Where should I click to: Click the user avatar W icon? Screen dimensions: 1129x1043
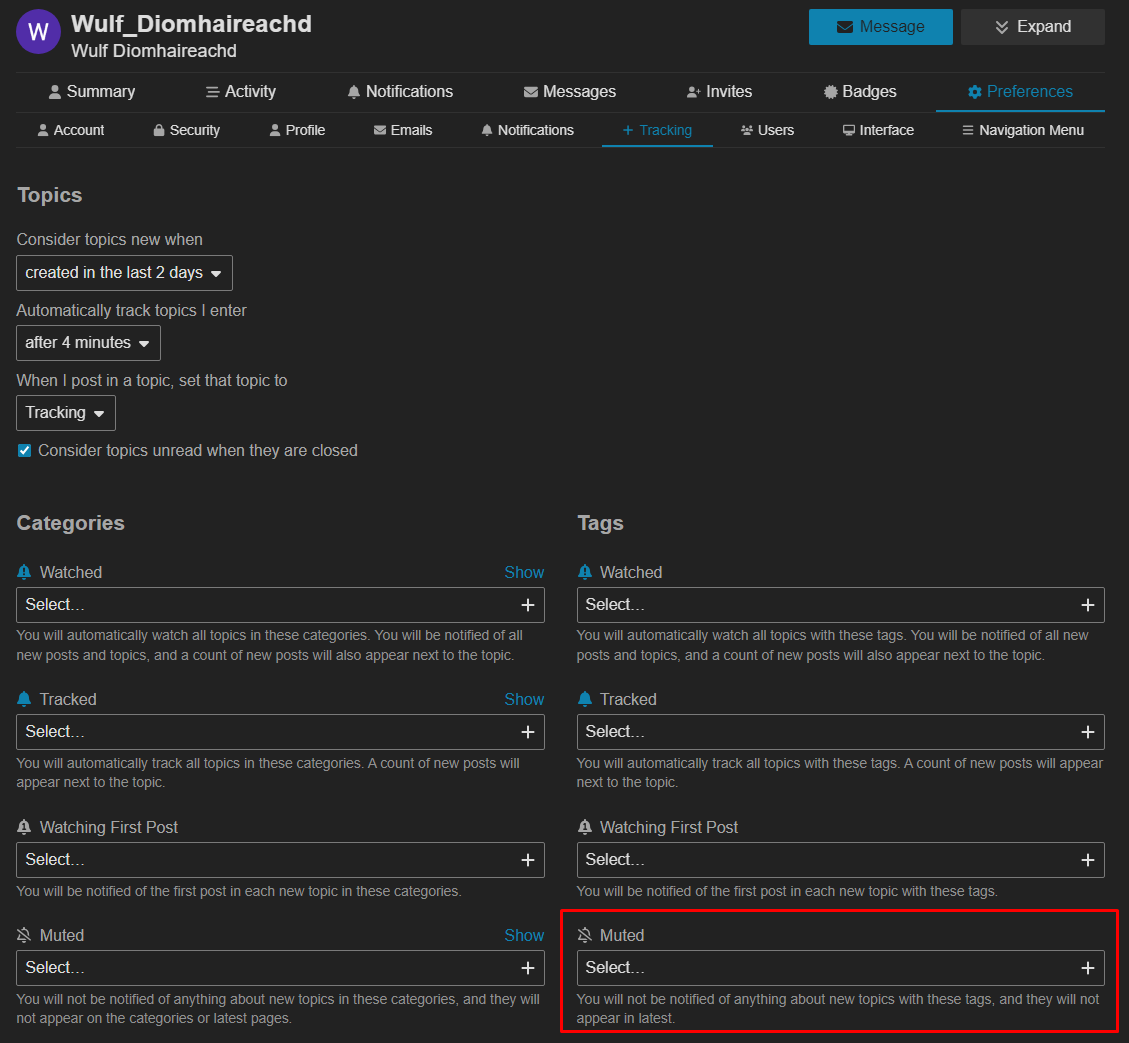[x=39, y=32]
